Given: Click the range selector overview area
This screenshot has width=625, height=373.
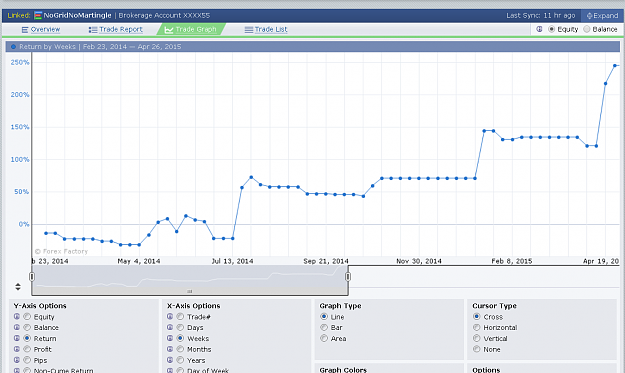Looking at the screenshot, I should 190,280.
